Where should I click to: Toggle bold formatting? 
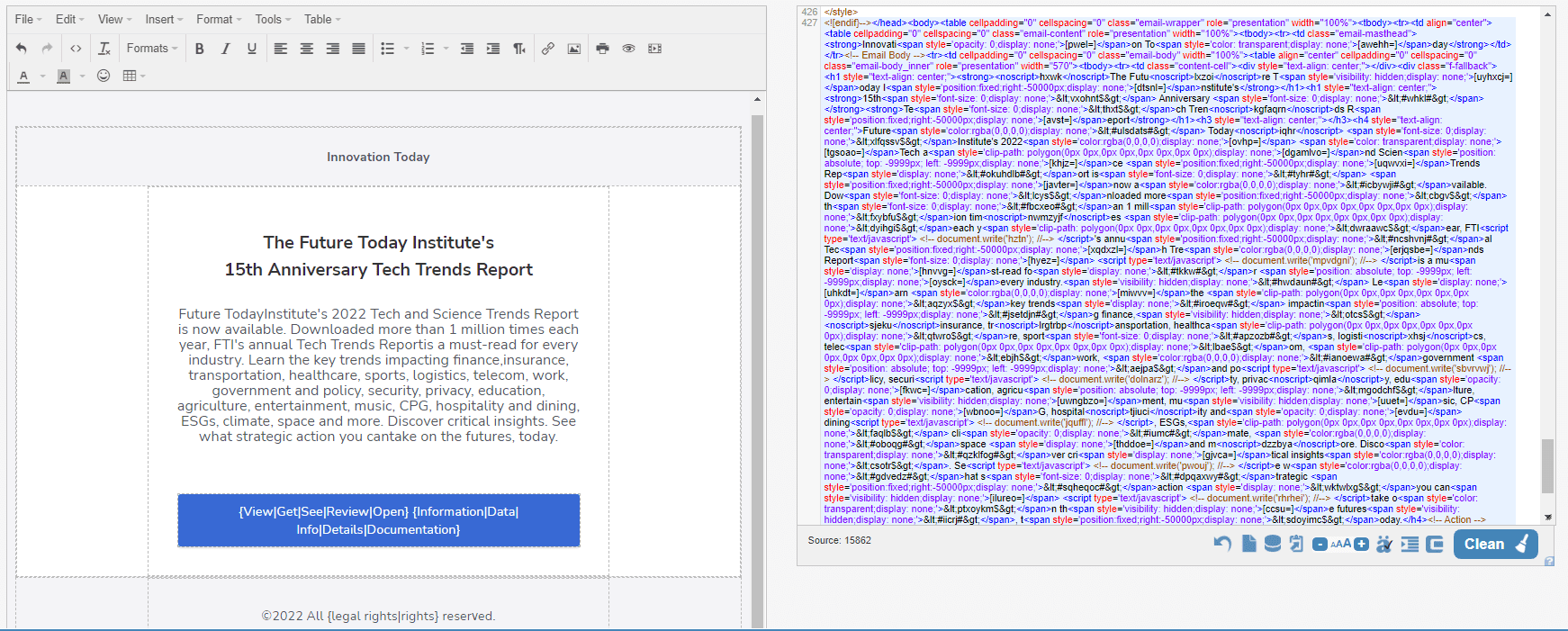(x=200, y=49)
